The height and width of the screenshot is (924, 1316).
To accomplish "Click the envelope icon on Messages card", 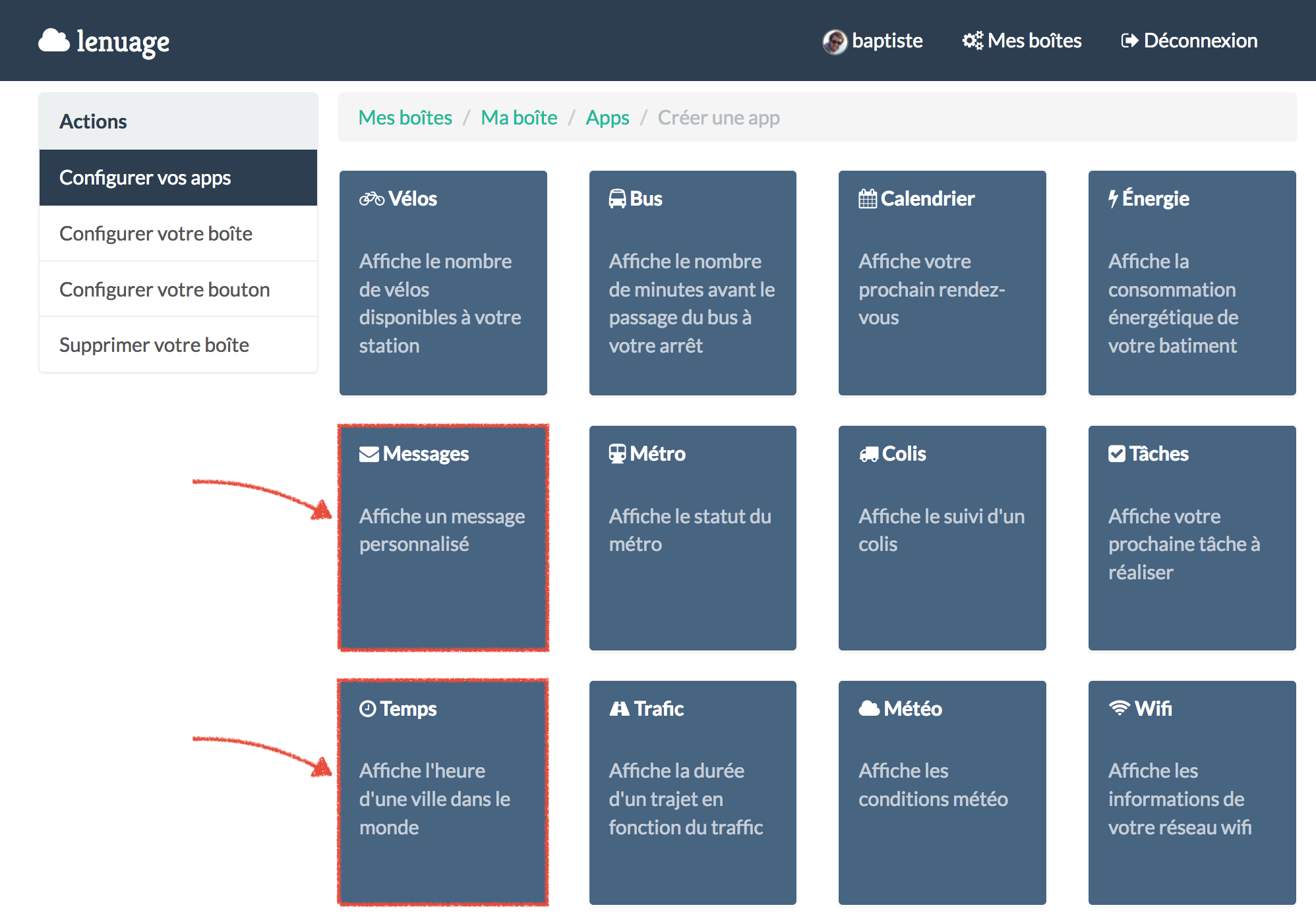I will coord(369,454).
